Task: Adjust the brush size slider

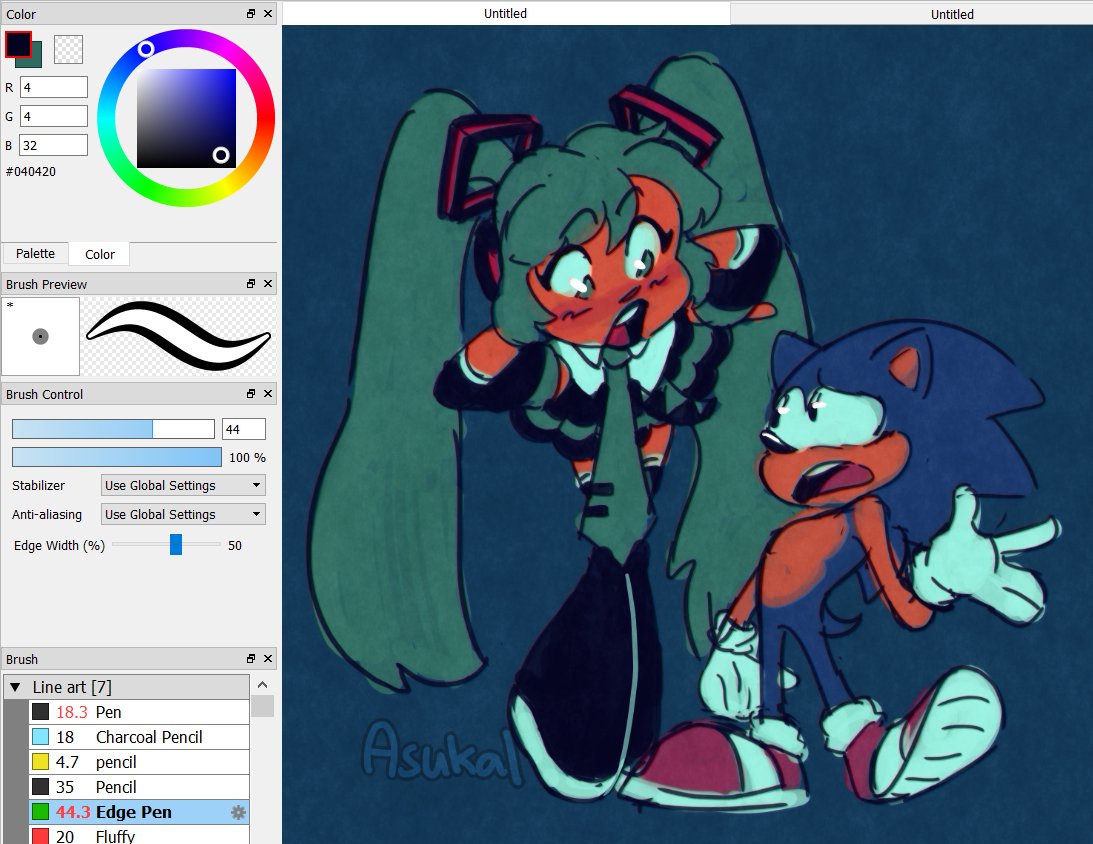Action: pyautogui.click(x=113, y=429)
